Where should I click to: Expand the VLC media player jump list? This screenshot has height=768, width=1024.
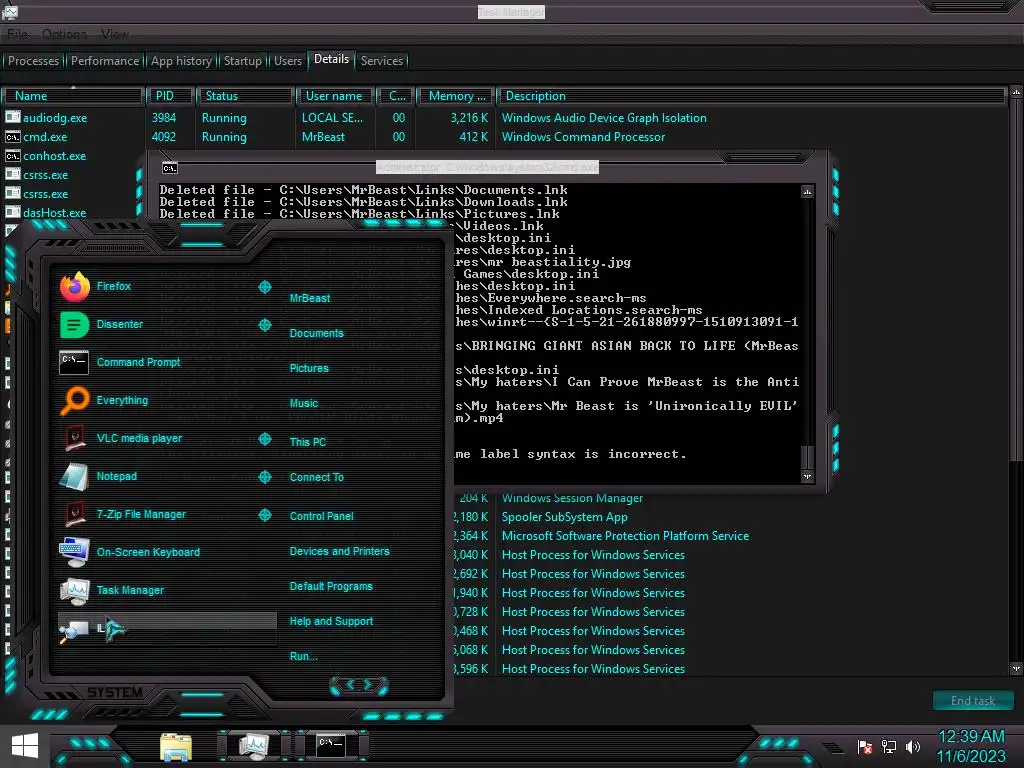(x=264, y=439)
